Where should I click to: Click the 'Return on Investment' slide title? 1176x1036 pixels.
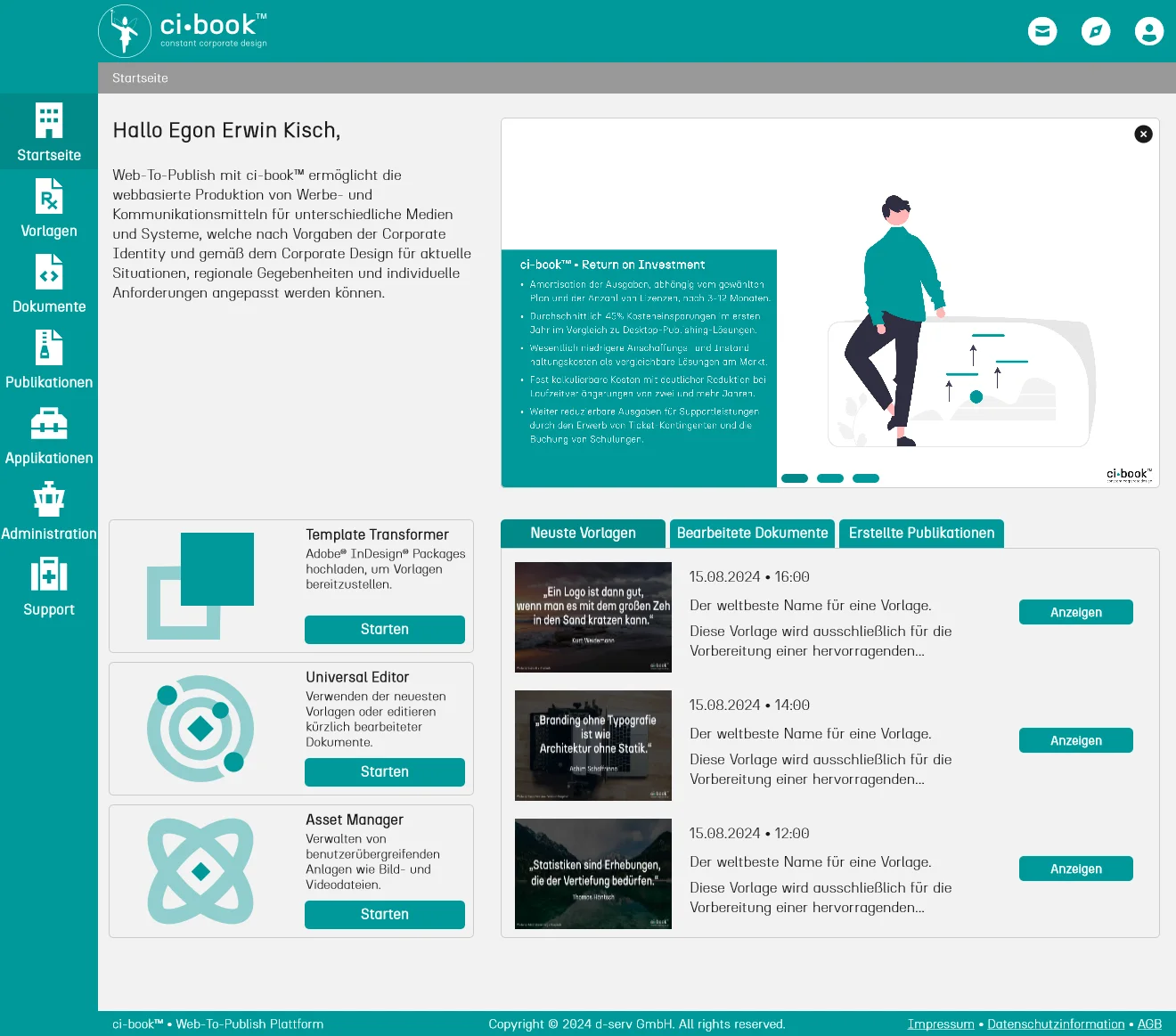(612, 265)
